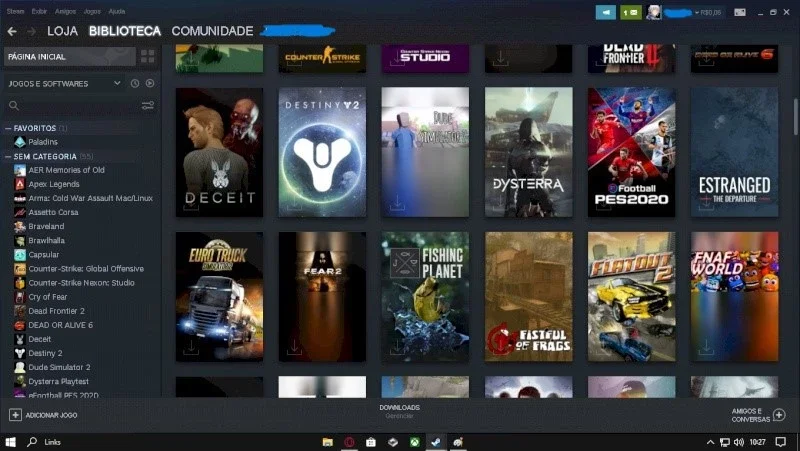Open the Amigos menu
This screenshot has width=800, height=451.
pyautogui.click(x=65, y=11)
